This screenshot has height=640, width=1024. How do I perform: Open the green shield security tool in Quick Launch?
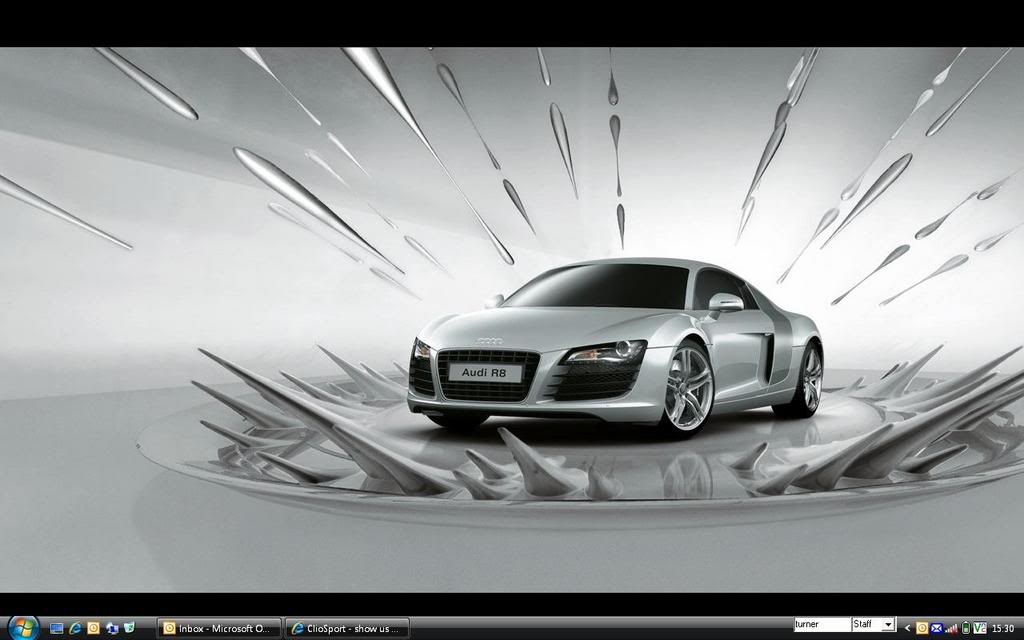(129, 629)
